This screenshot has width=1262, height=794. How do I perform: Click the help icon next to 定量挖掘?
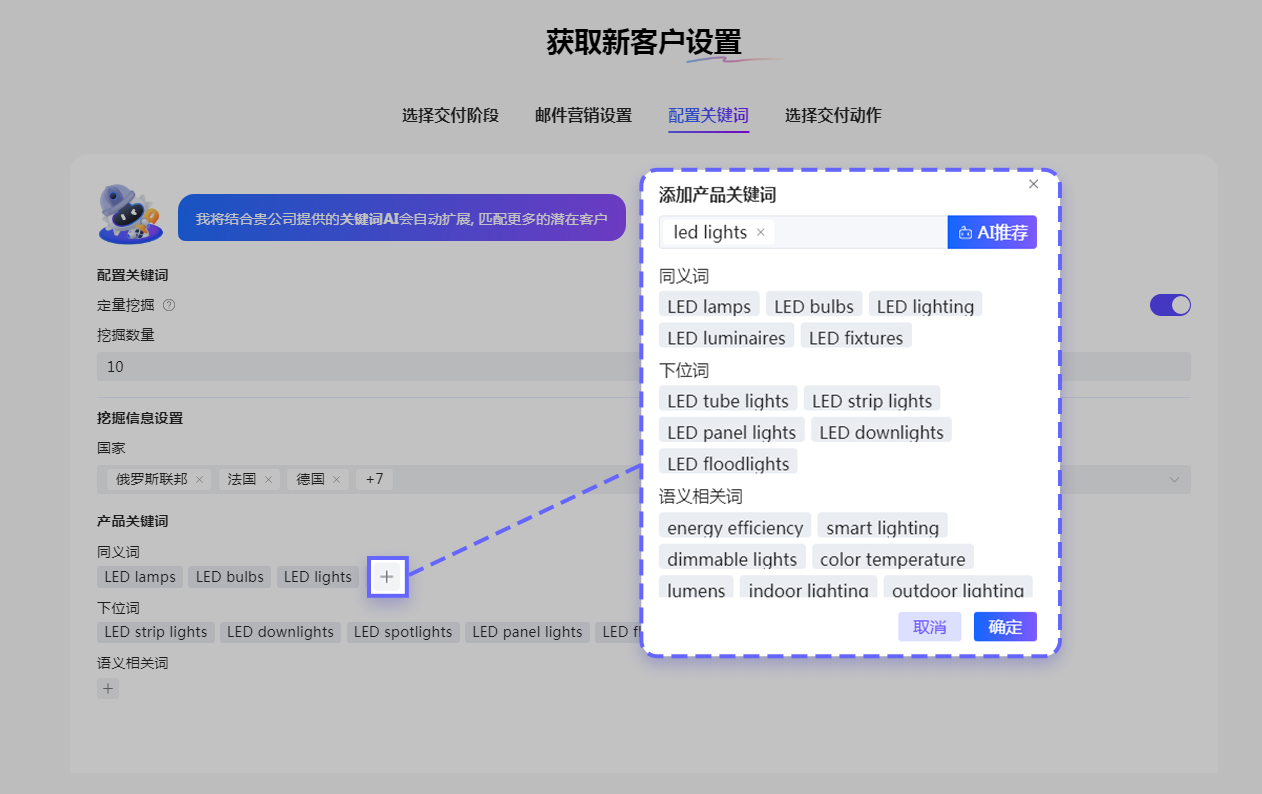click(x=169, y=305)
